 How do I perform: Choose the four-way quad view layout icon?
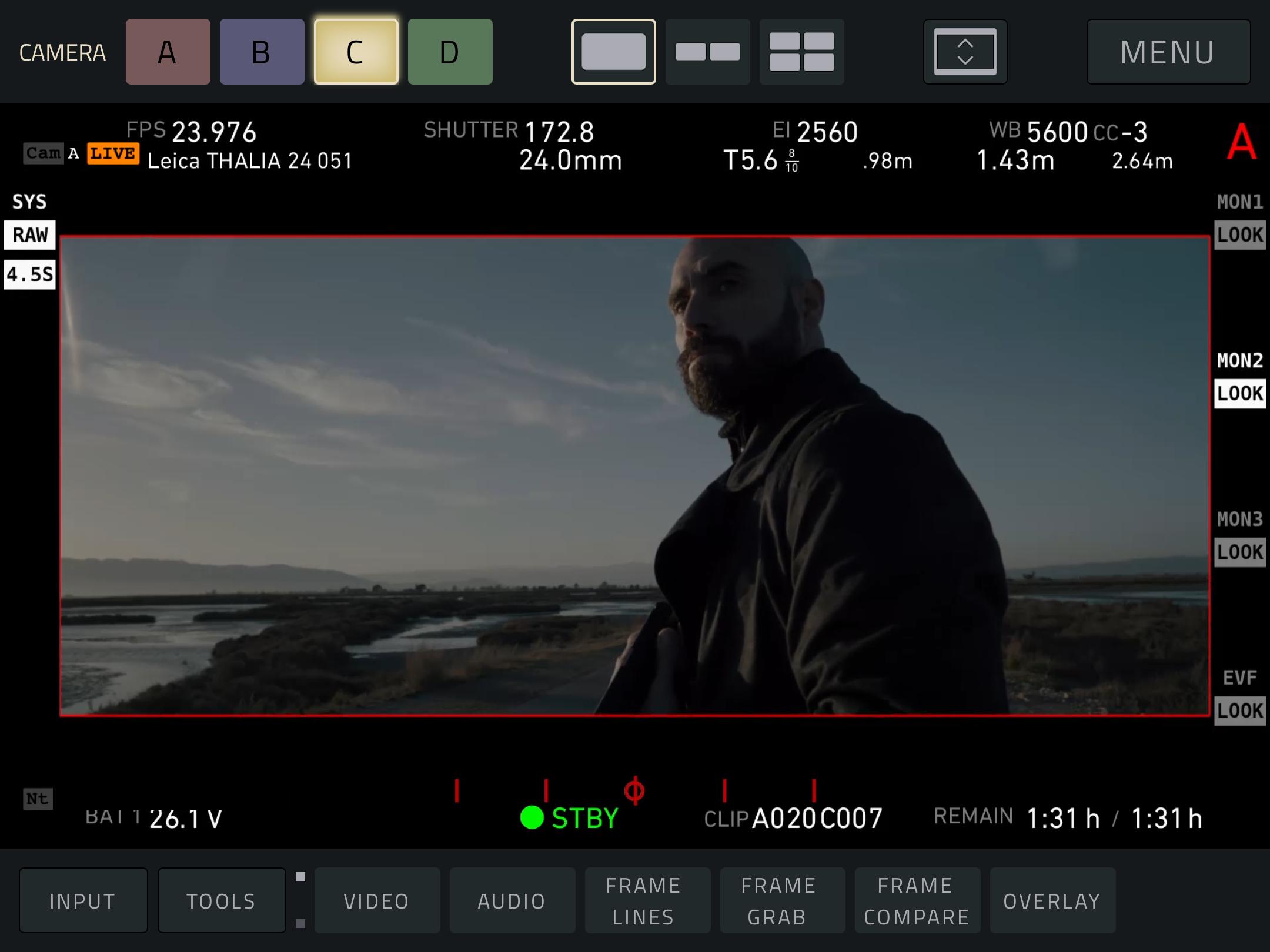click(x=801, y=52)
